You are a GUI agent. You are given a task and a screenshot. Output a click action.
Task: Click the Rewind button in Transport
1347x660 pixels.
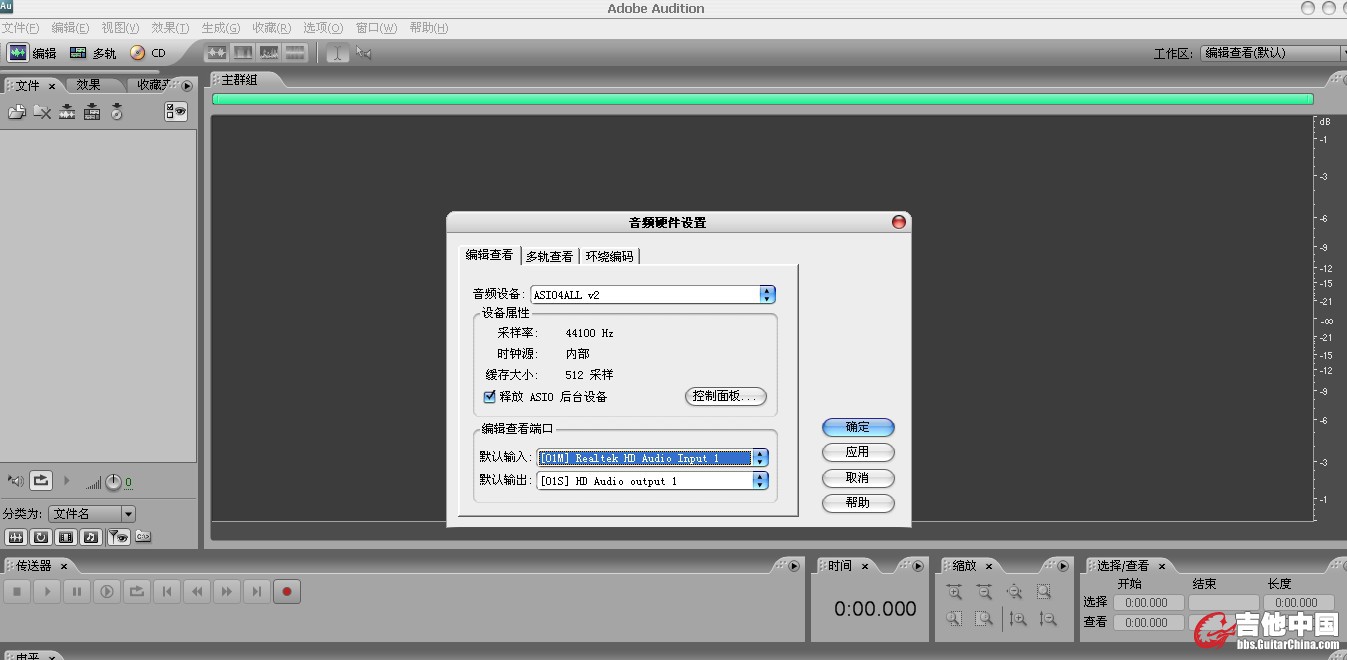pyautogui.click(x=197, y=592)
